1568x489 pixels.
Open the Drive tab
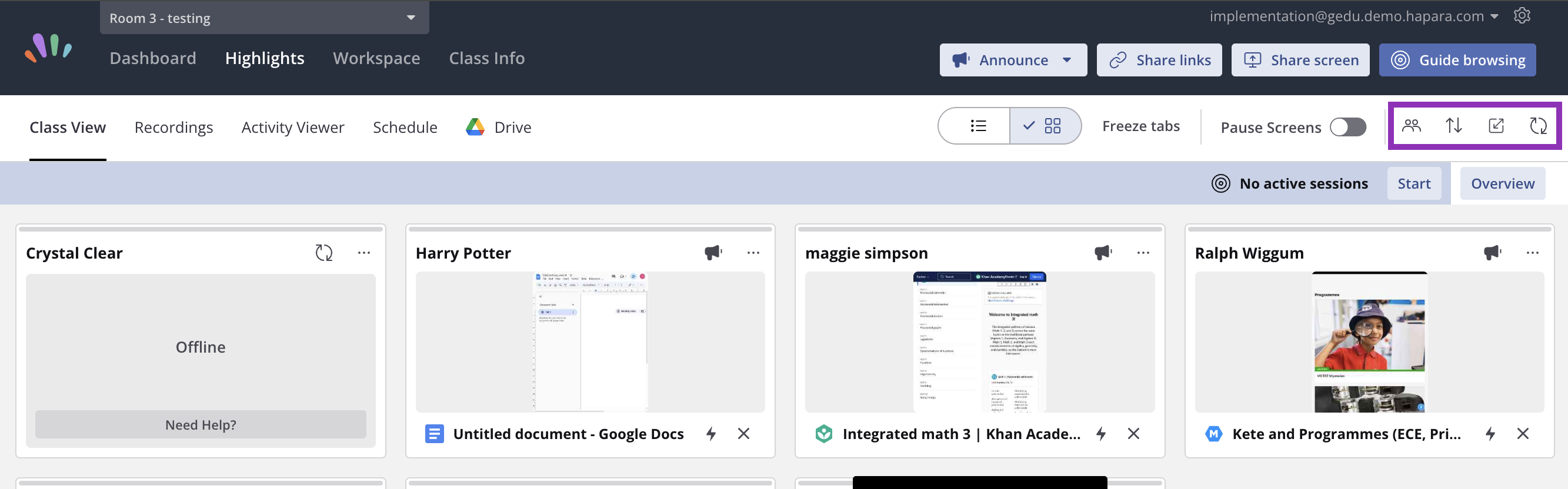pyautogui.click(x=499, y=127)
